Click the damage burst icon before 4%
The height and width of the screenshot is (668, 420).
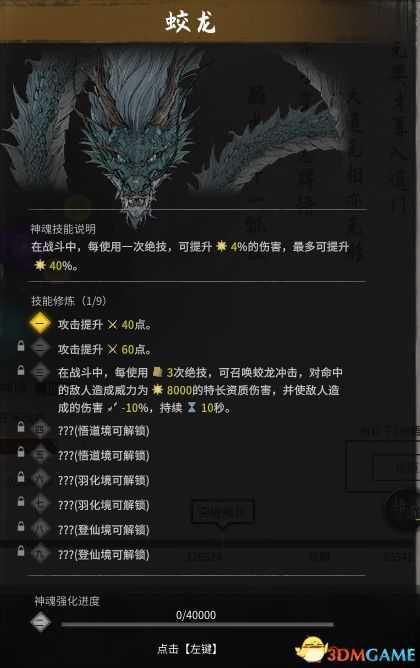point(221,246)
